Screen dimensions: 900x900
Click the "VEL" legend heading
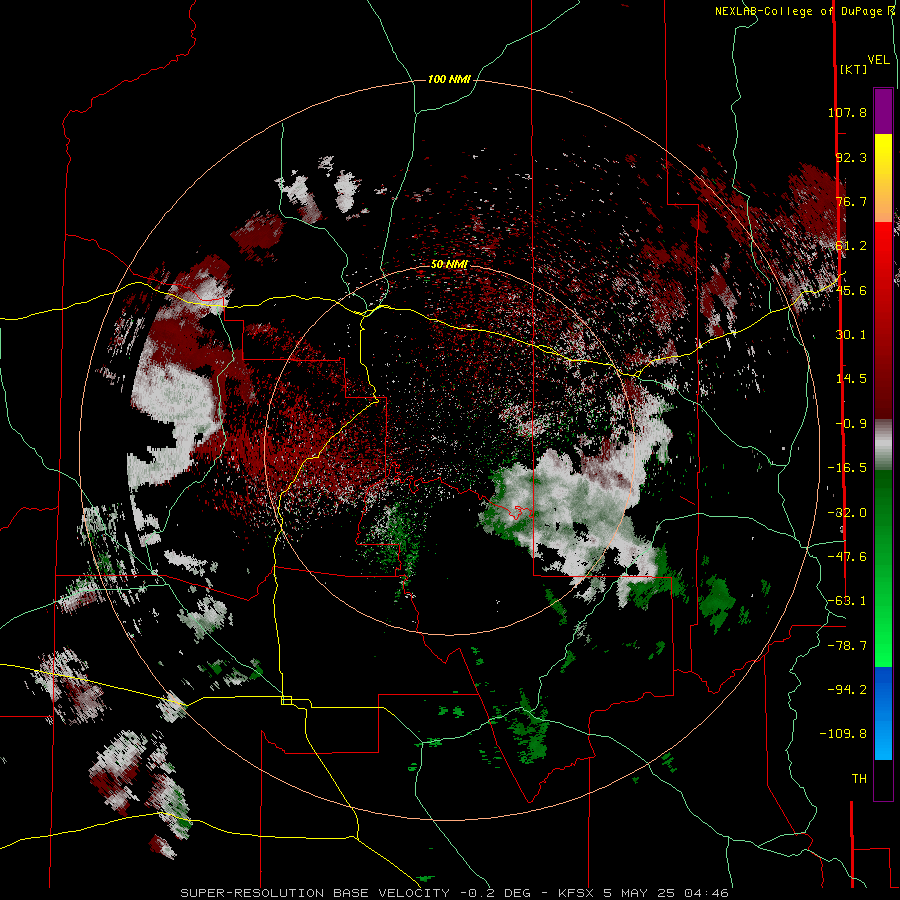[x=878, y=60]
